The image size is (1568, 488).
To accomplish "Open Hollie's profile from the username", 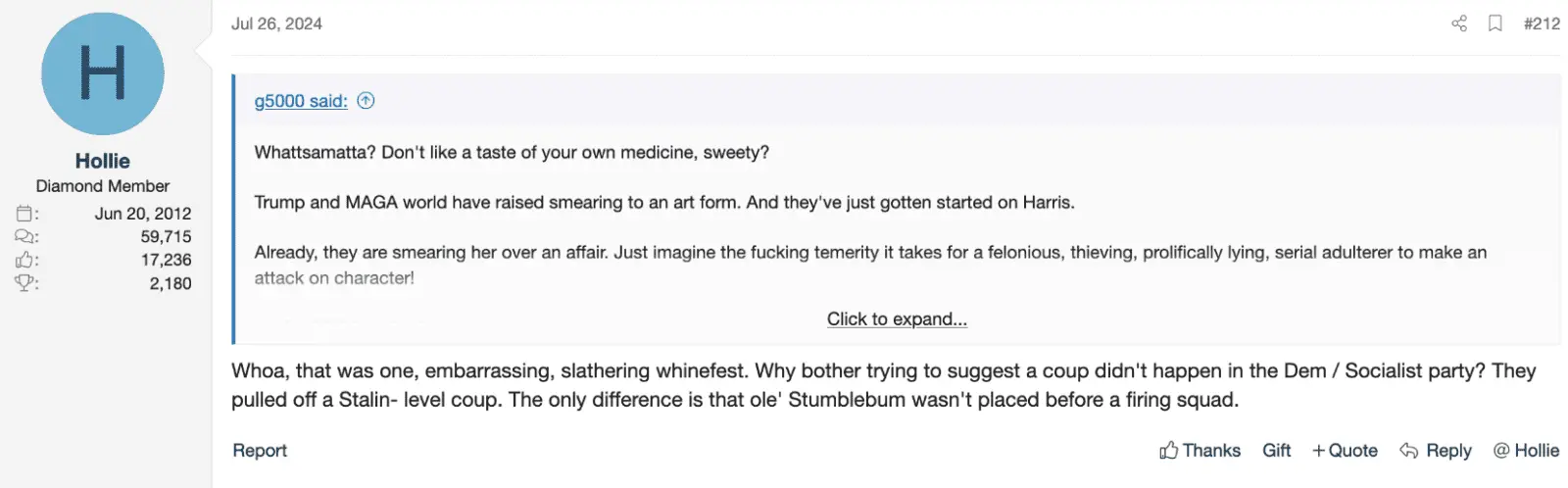I will tap(103, 161).
